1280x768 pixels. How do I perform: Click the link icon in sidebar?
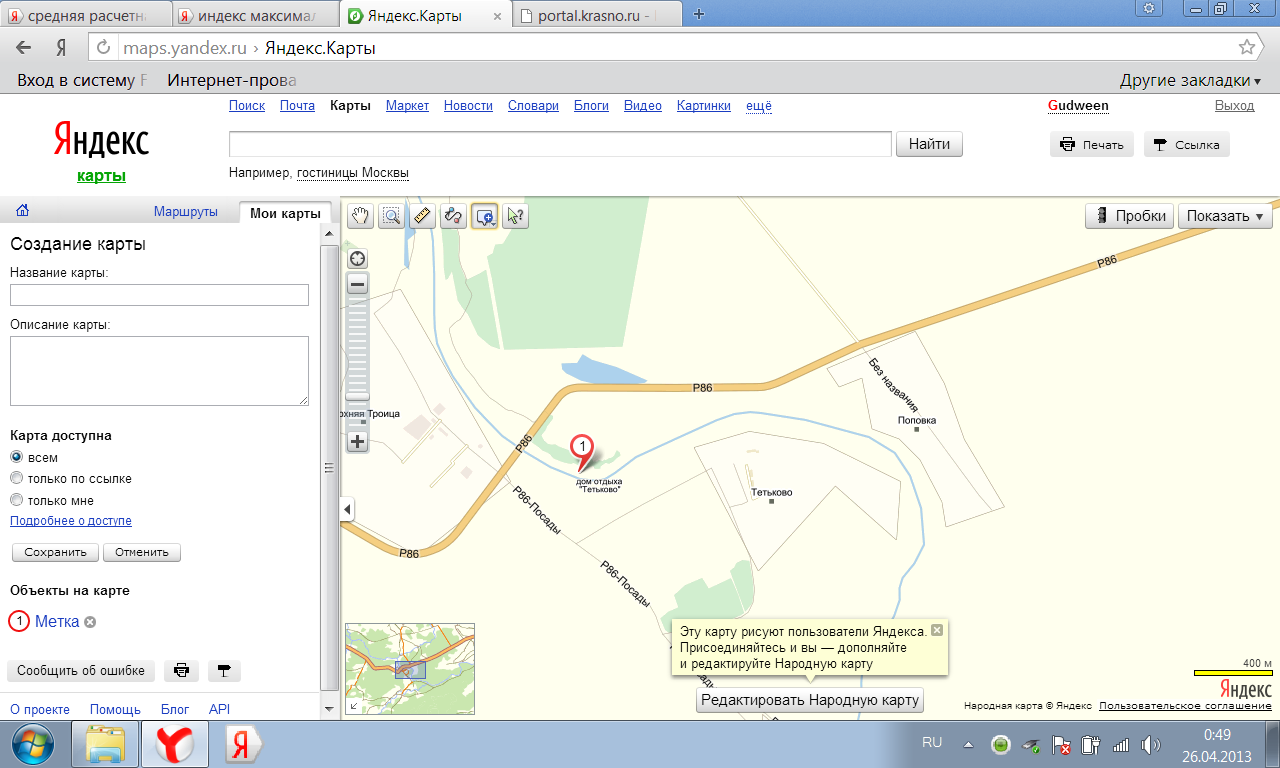[x=224, y=671]
